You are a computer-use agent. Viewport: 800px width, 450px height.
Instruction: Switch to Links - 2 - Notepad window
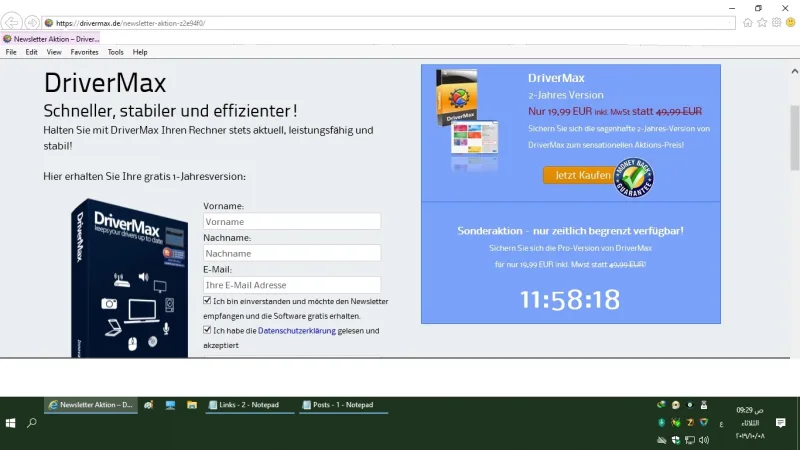pyautogui.click(x=249, y=405)
